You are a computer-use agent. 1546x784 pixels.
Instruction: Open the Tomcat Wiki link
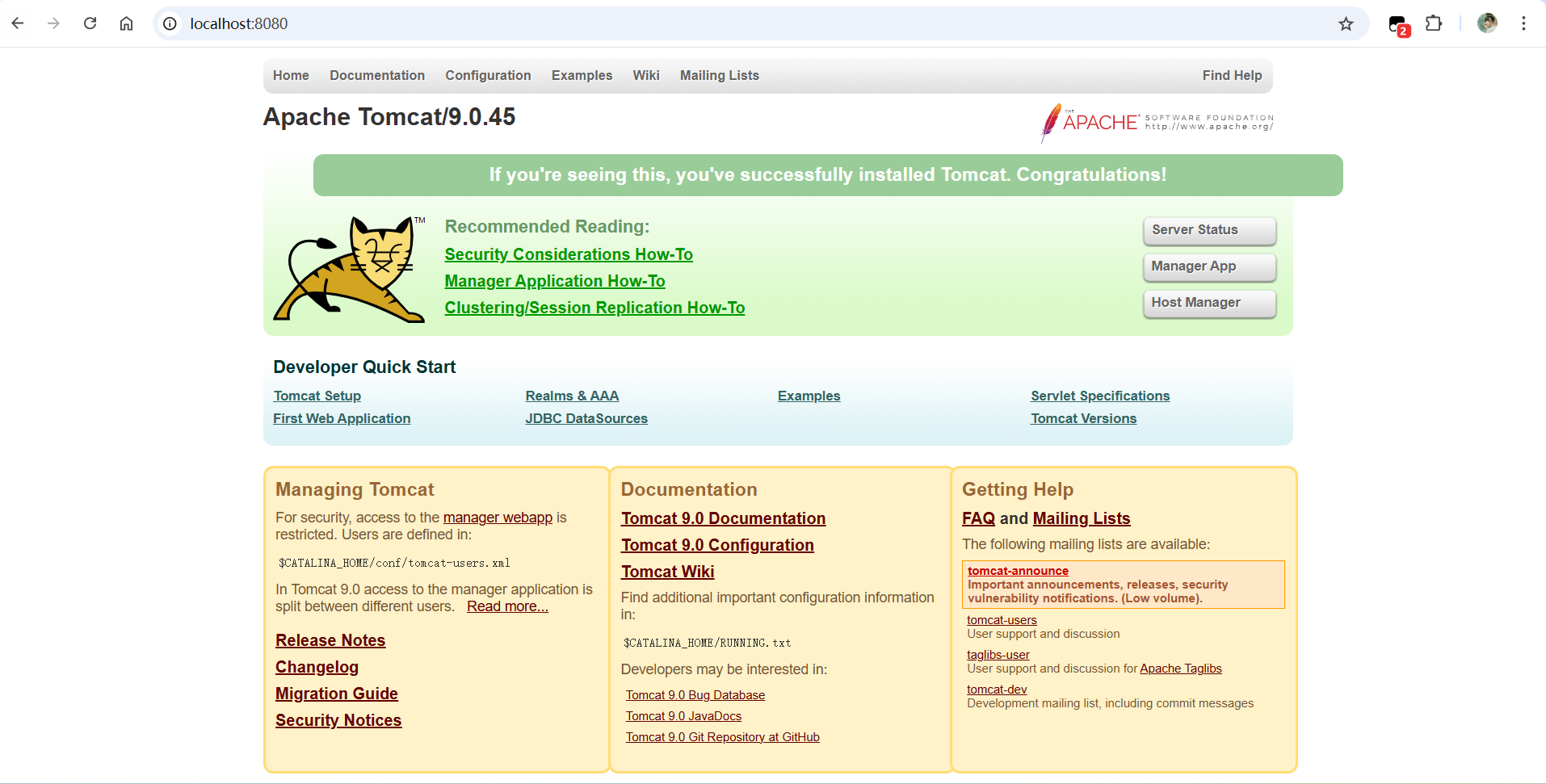(x=667, y=572)
